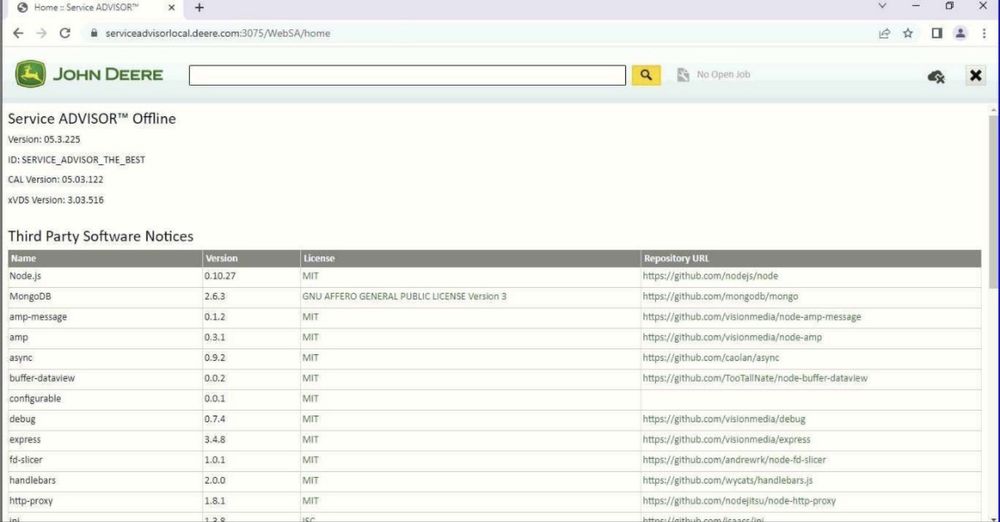Open the wycats/handlebars.js repository URL
1000x522 pixels.
coord(728,481)
